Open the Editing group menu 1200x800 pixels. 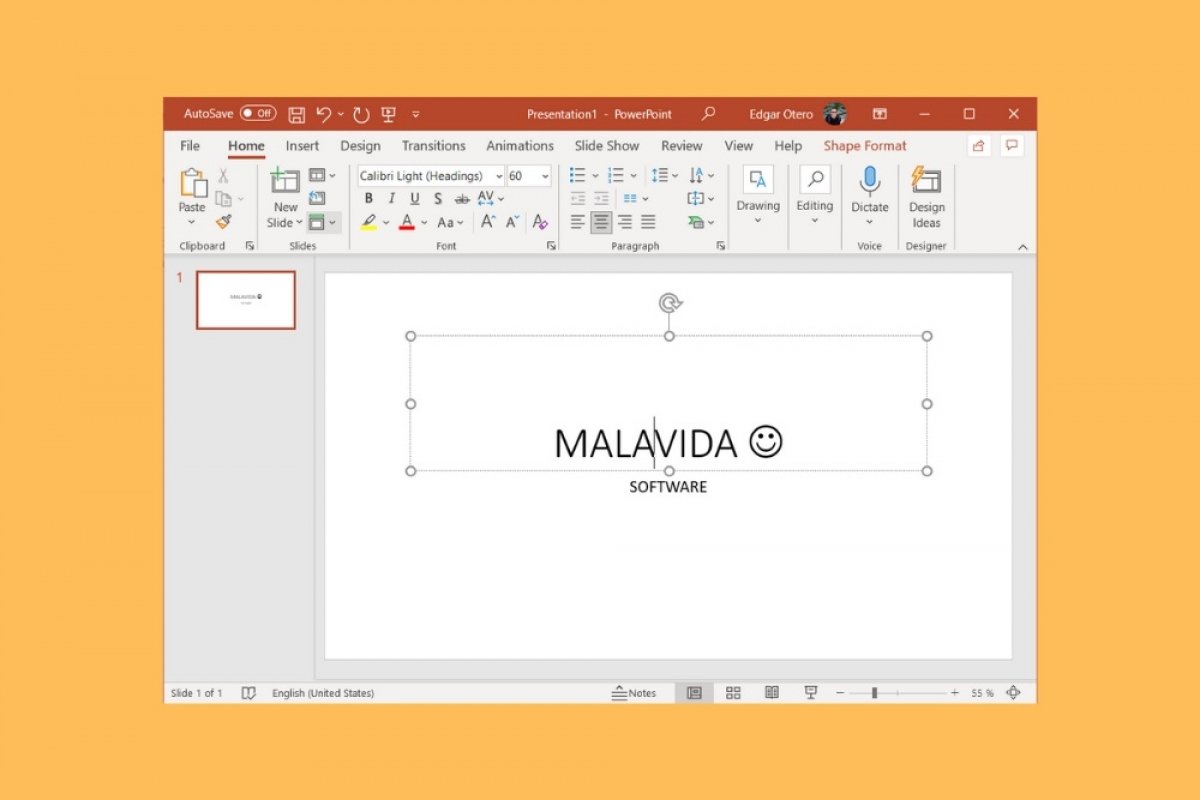815,196
